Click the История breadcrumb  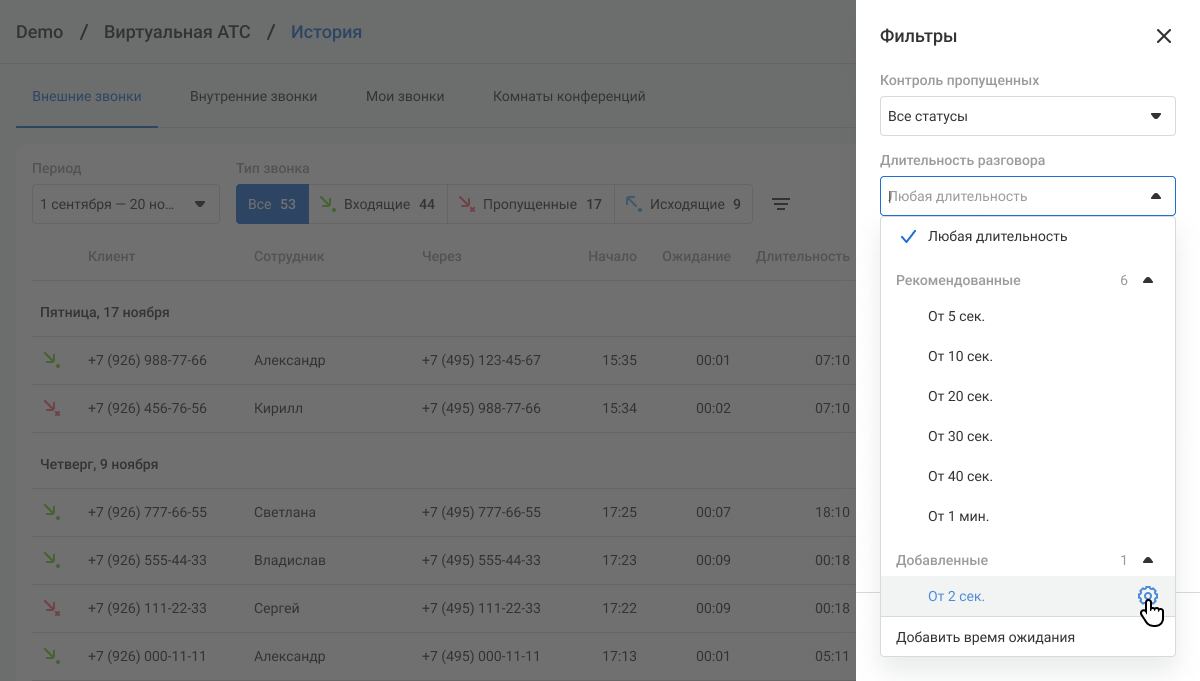tap(326, 32)
